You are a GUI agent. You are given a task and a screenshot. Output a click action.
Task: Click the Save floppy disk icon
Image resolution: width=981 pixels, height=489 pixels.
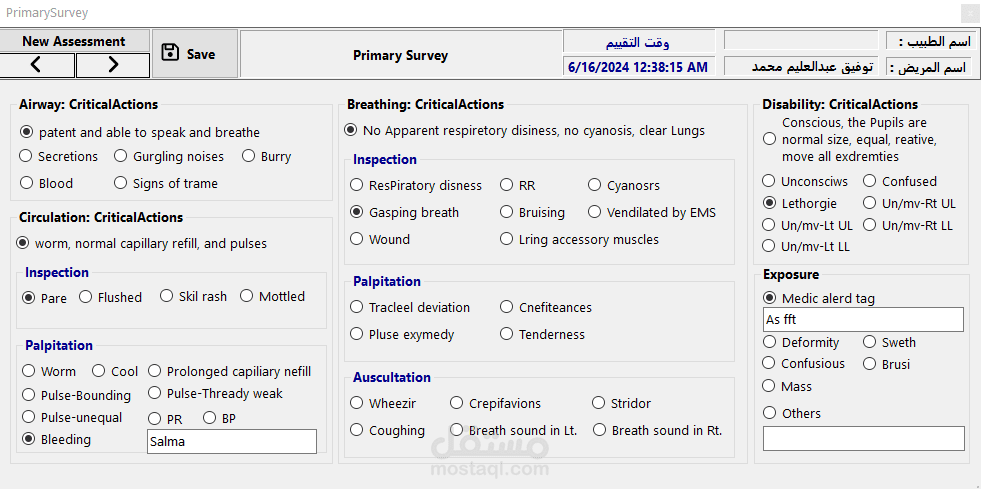pyautogui.click(x=170, y=53)
